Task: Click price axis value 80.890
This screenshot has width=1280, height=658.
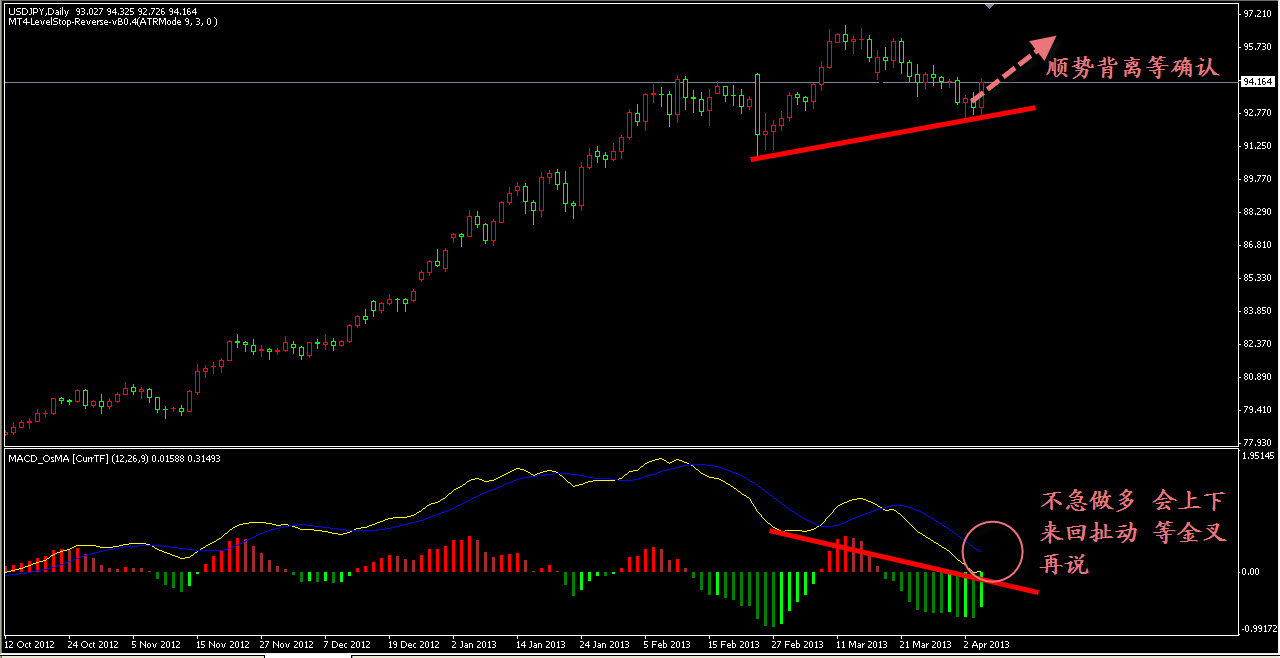Action: [x=1257, y=377]
